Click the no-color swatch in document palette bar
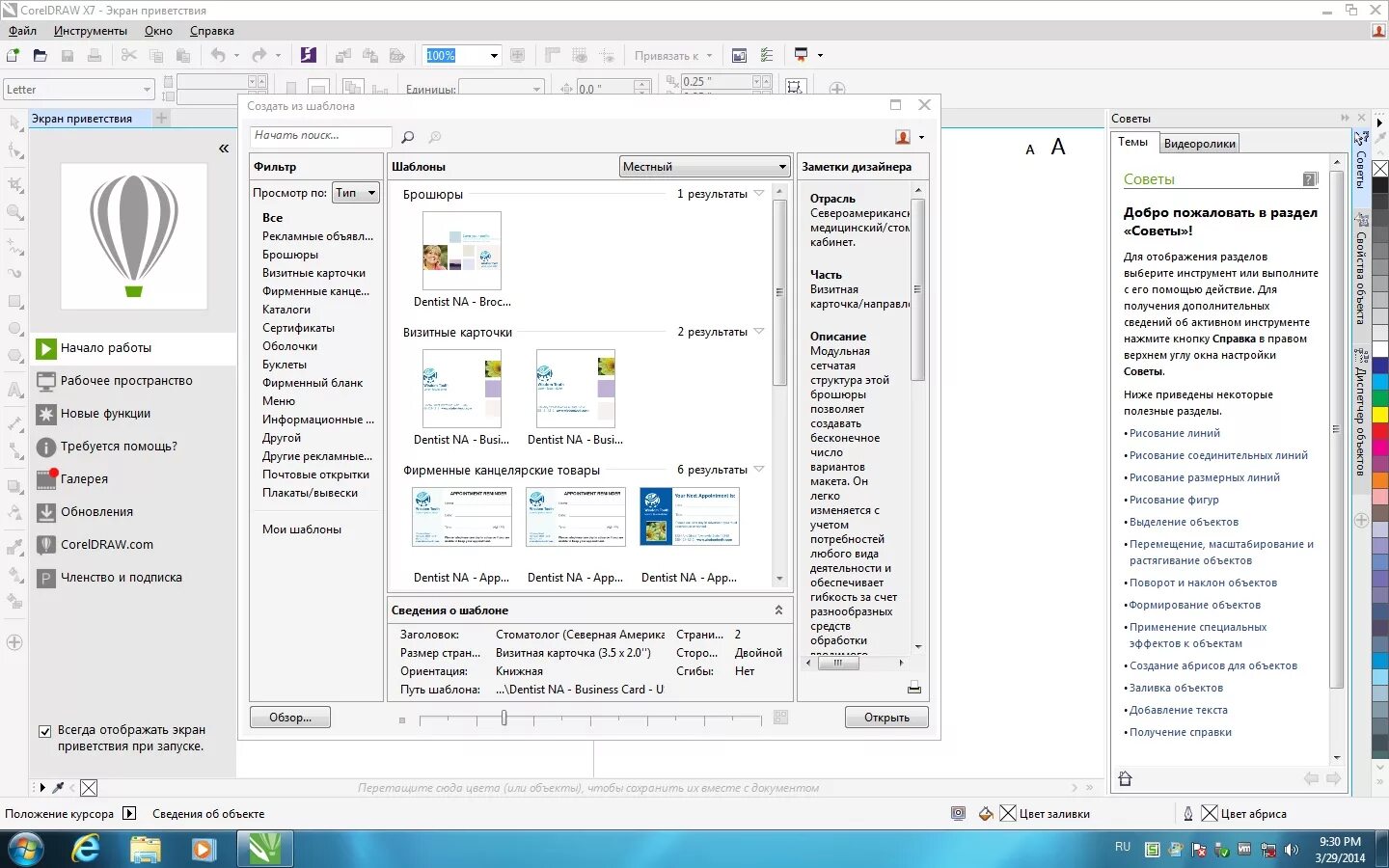 (89, 788)
